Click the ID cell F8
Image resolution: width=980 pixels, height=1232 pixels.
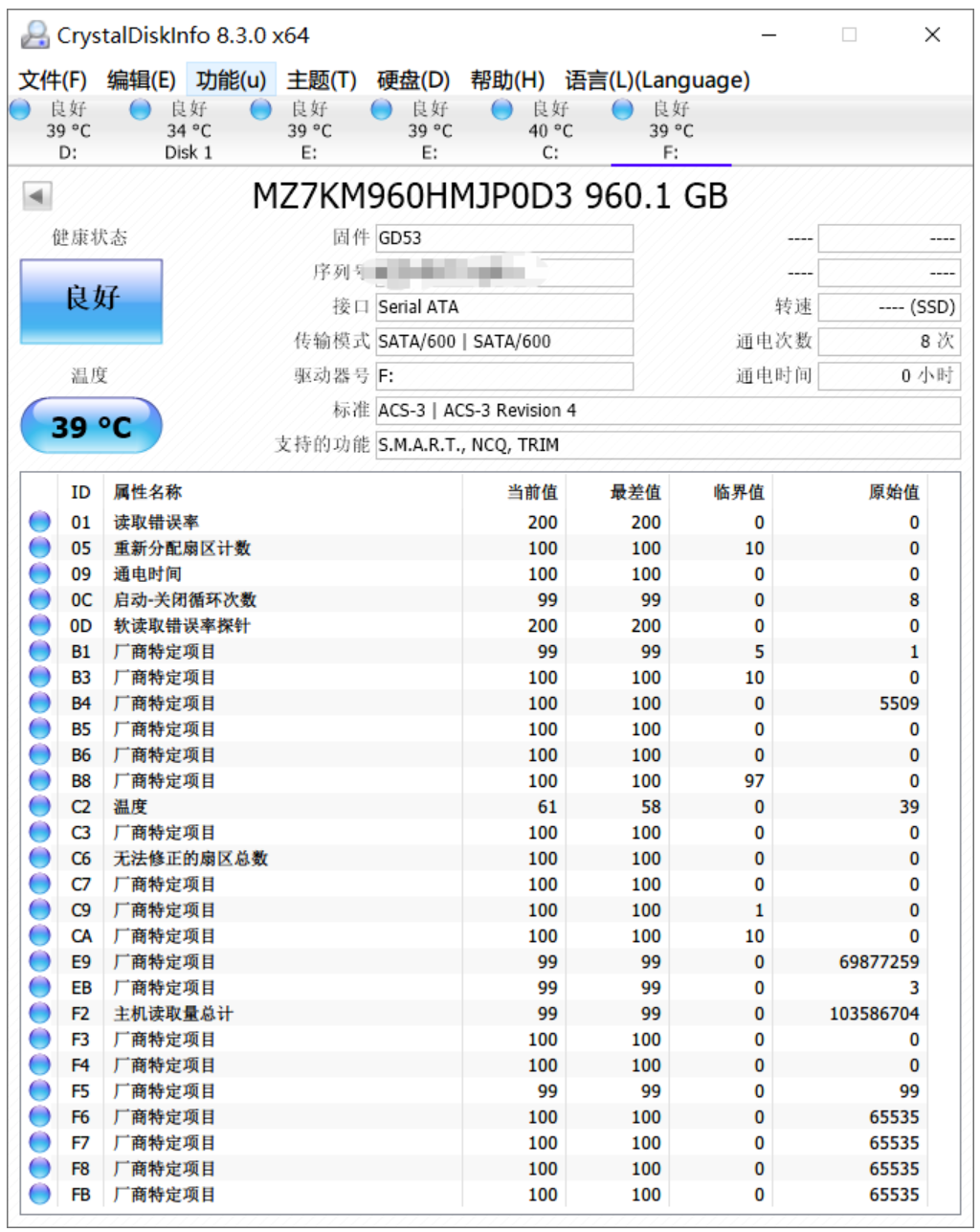(81, 1168)
